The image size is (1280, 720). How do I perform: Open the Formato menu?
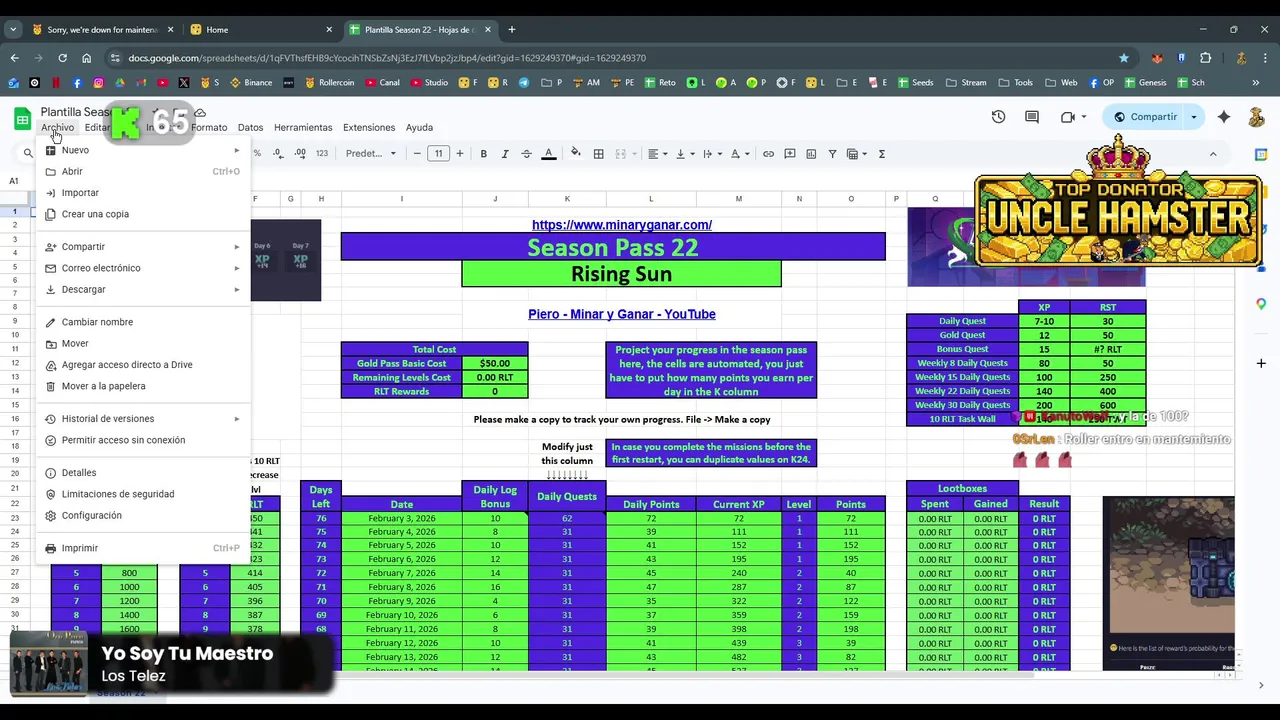pos(209,127)
